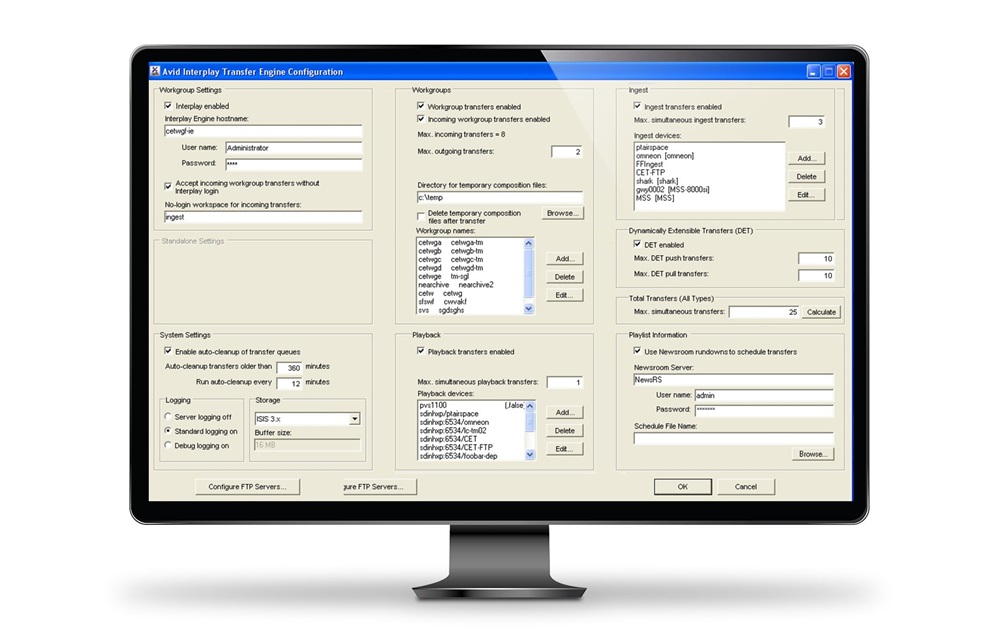Image resolution: width=1000 pixels, height=635 pixels.
Task: Click the Workgroup Settings Password field
Action: coord(293,164)
